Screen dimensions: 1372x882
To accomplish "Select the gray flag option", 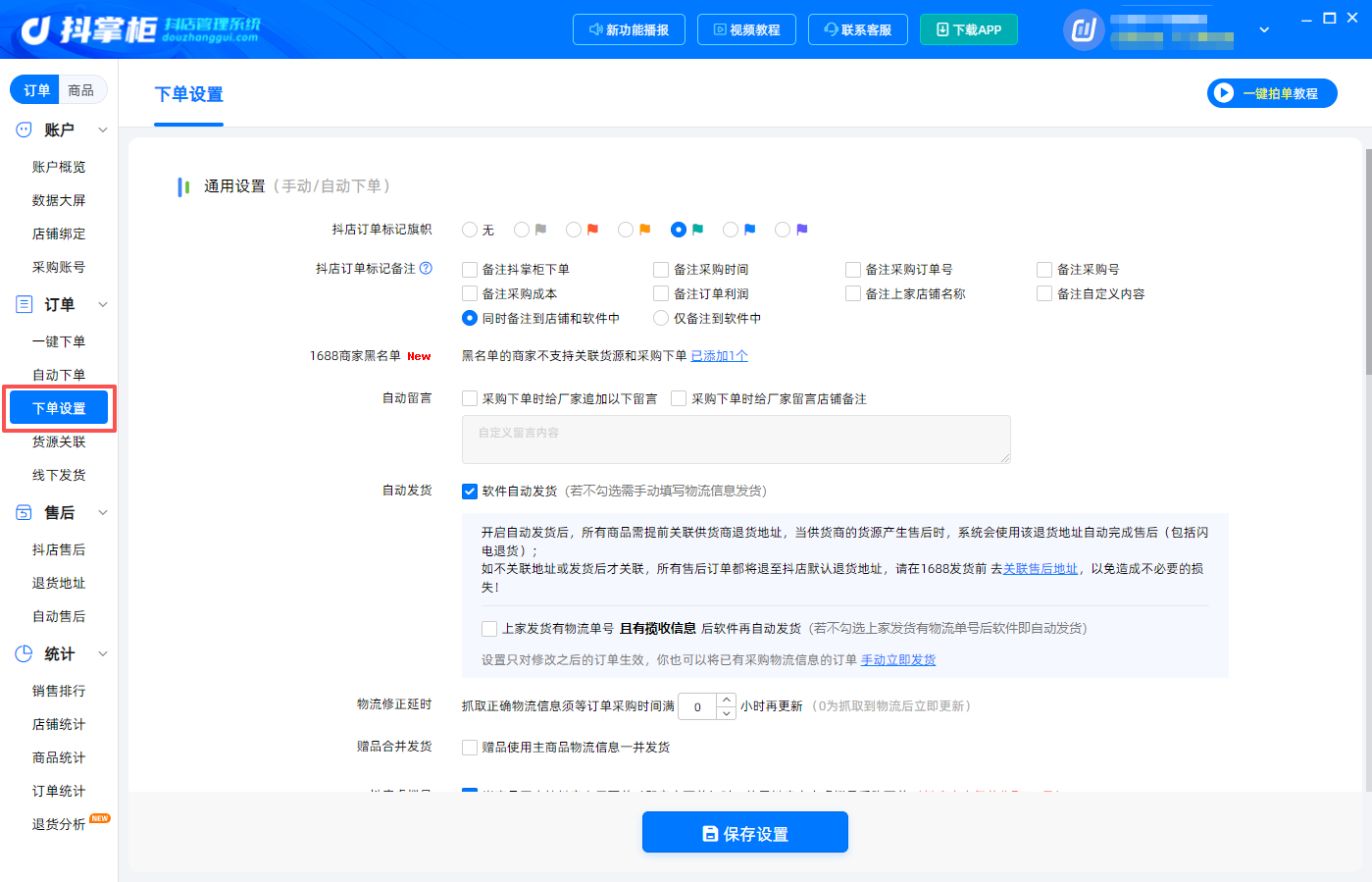I will pyautogui.click(x=522, y=230).
